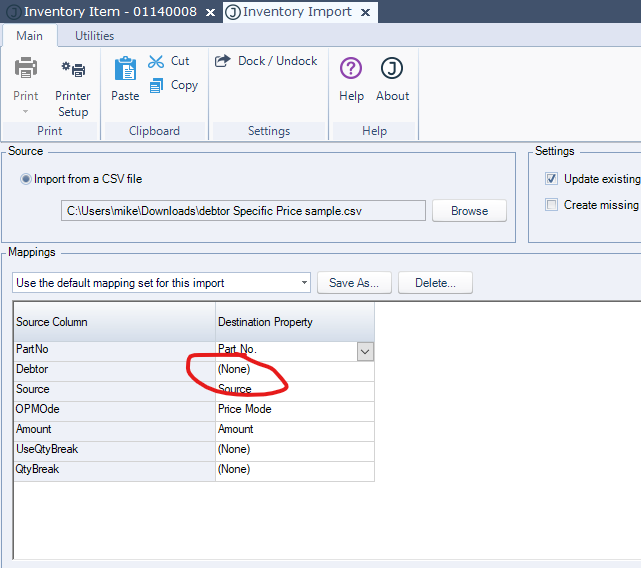Enable the Create missing checkbox
Screen dimensions: 641x568
click(551, 205)
